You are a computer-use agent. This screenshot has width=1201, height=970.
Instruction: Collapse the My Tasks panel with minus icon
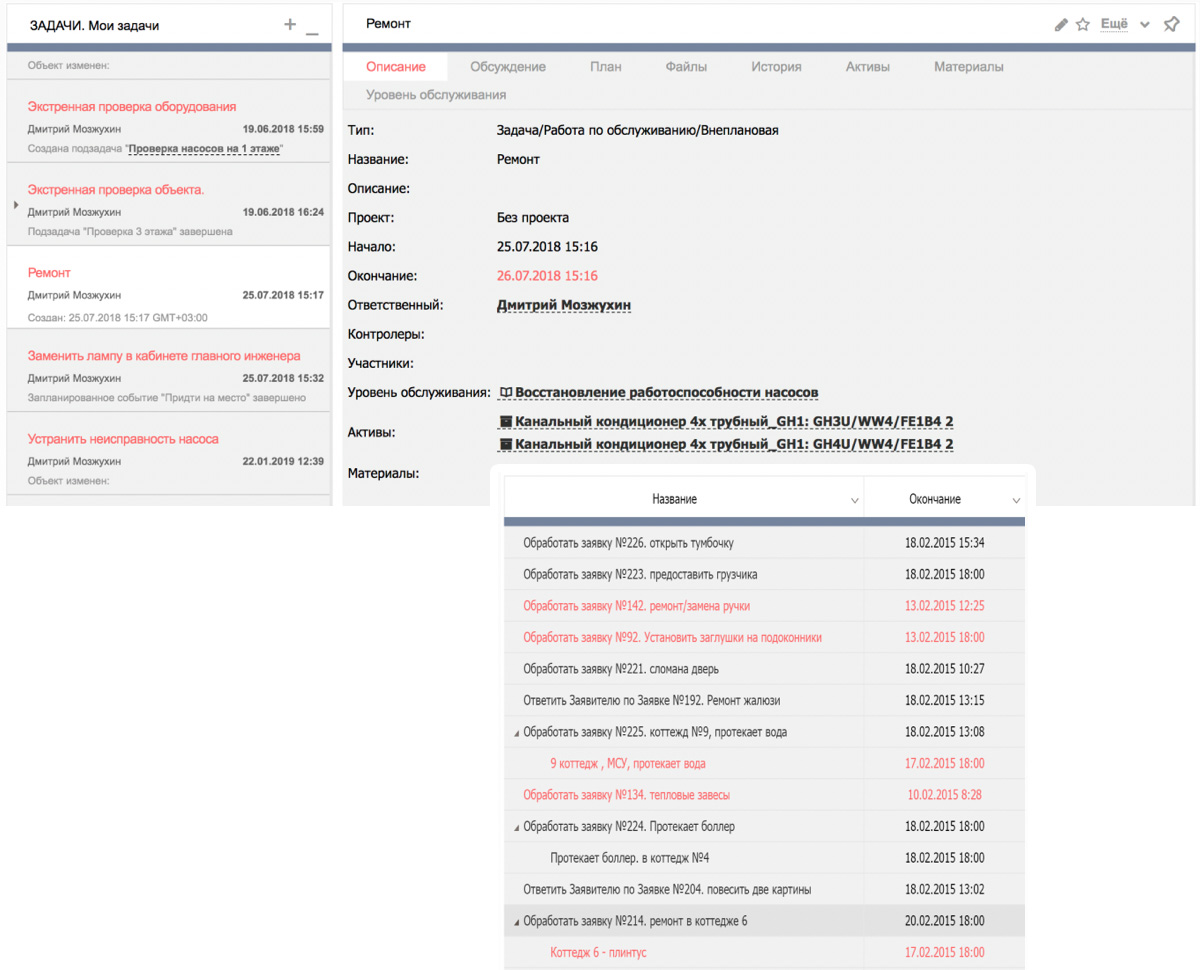coord(312,28)
